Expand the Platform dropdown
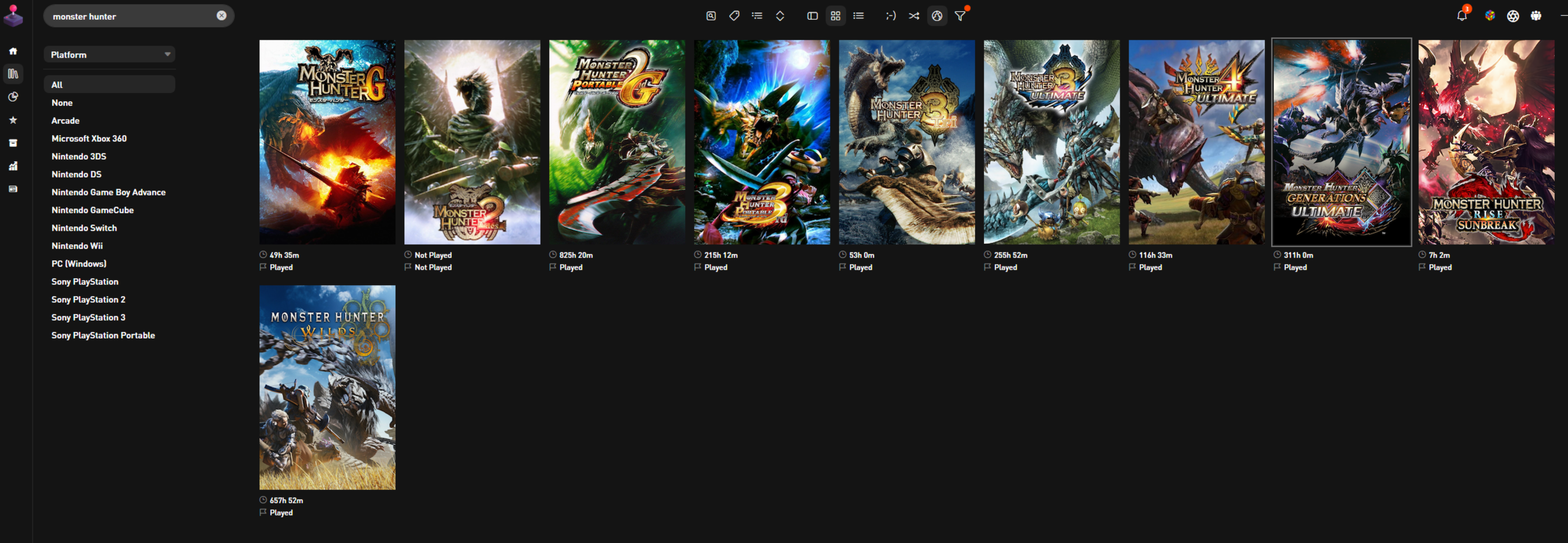1568x543 pixels. 109,55
